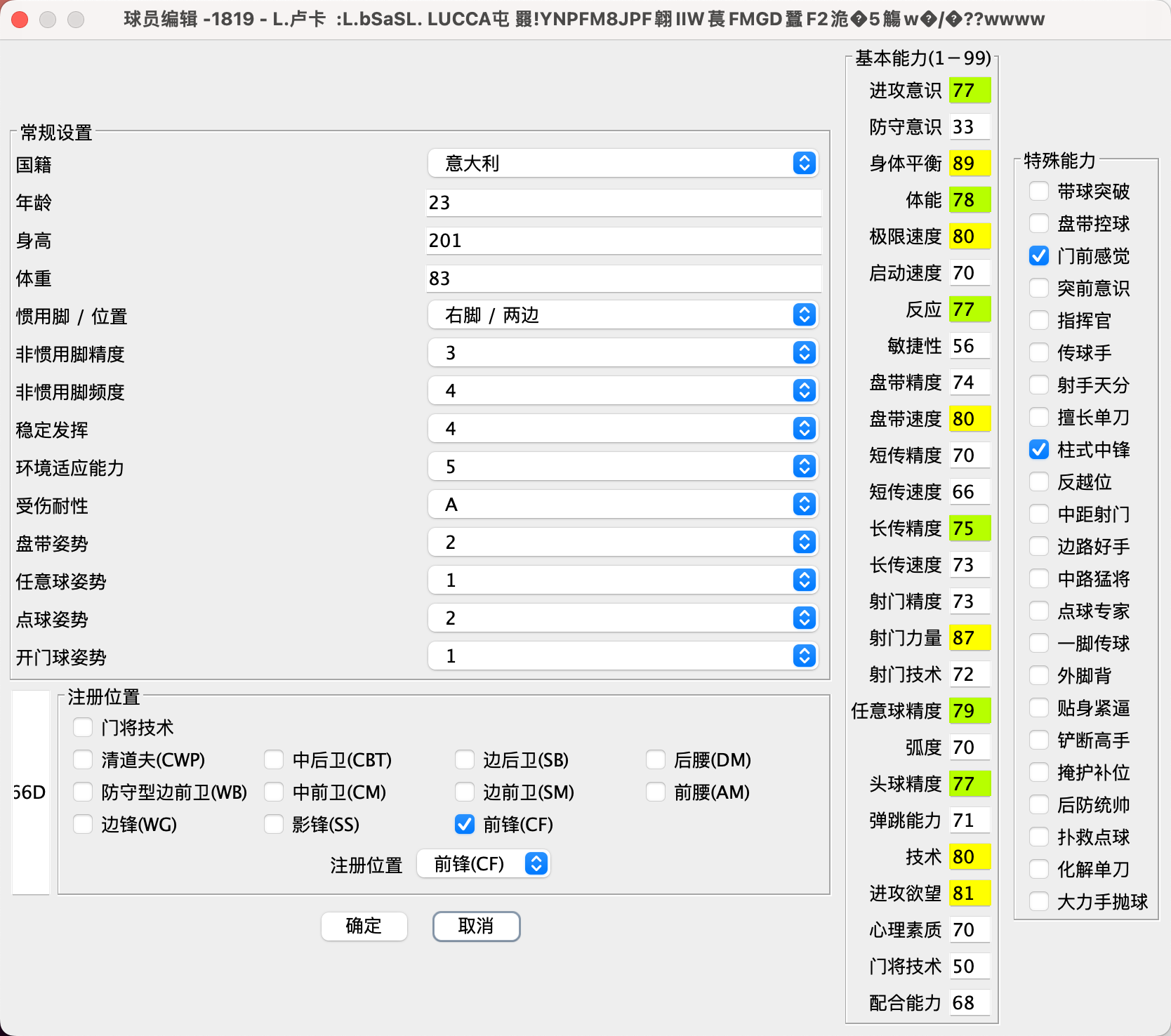Viewport: 1171px width, 1036px height.
Task: Open the 惯用脚 / 位置 dropdown
Action: [x=623, y=315]
